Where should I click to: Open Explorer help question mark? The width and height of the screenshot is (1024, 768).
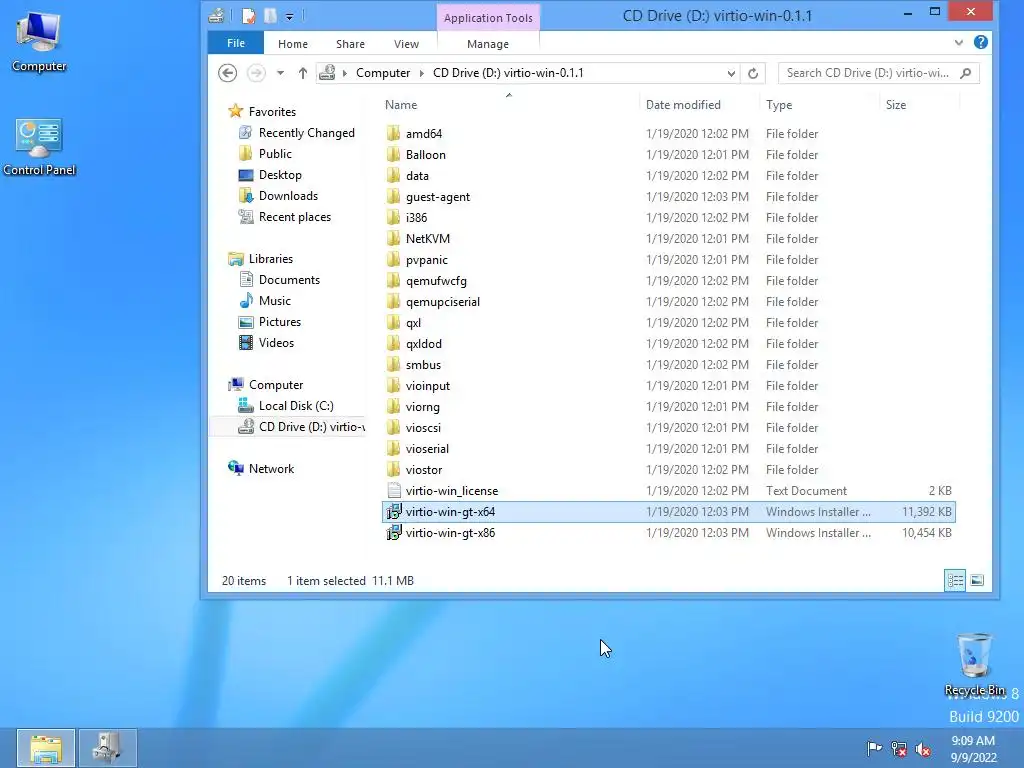coord(980,42)
